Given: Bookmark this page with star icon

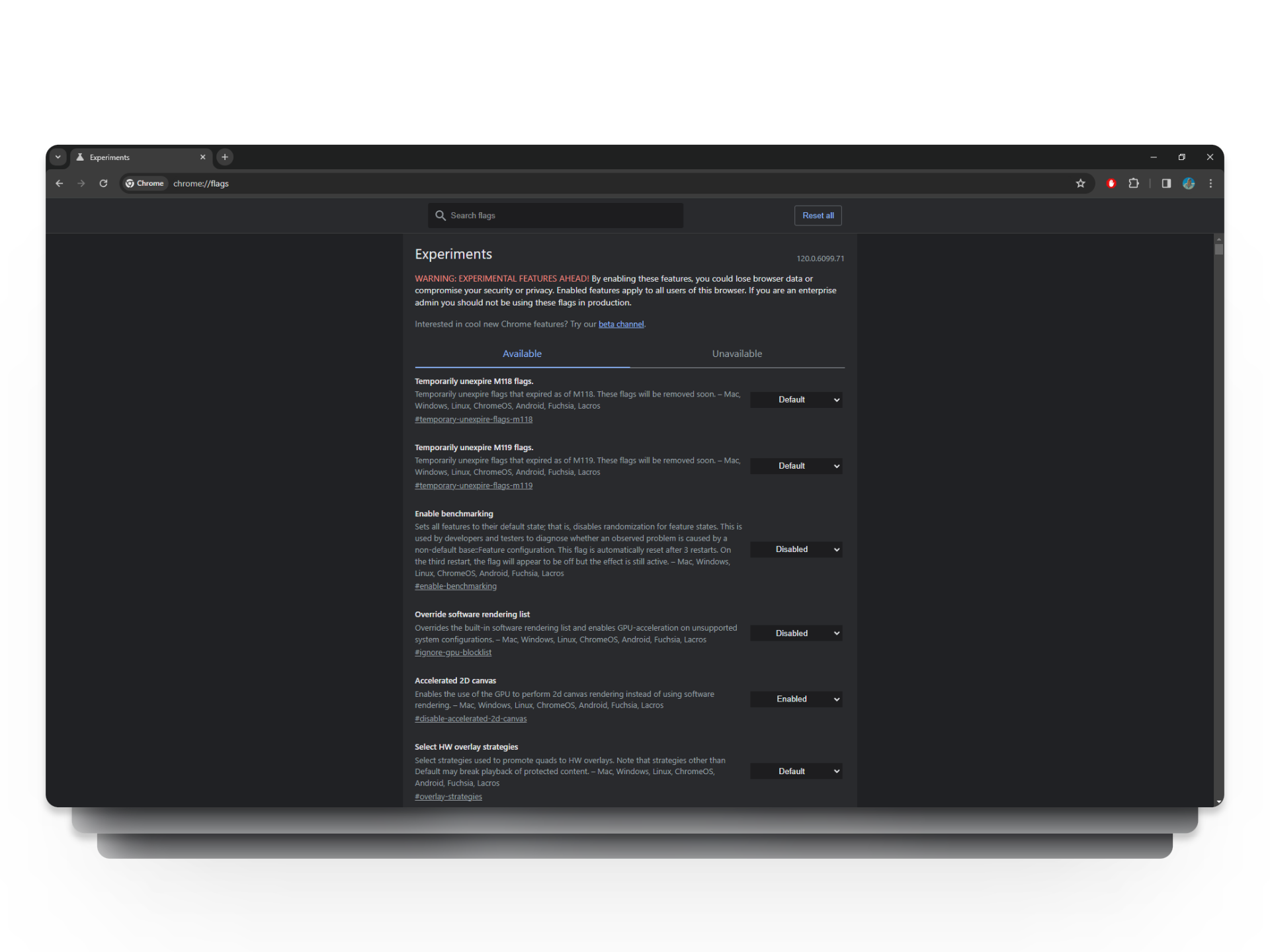Looking at the screenshot, I should (1080, 184).
